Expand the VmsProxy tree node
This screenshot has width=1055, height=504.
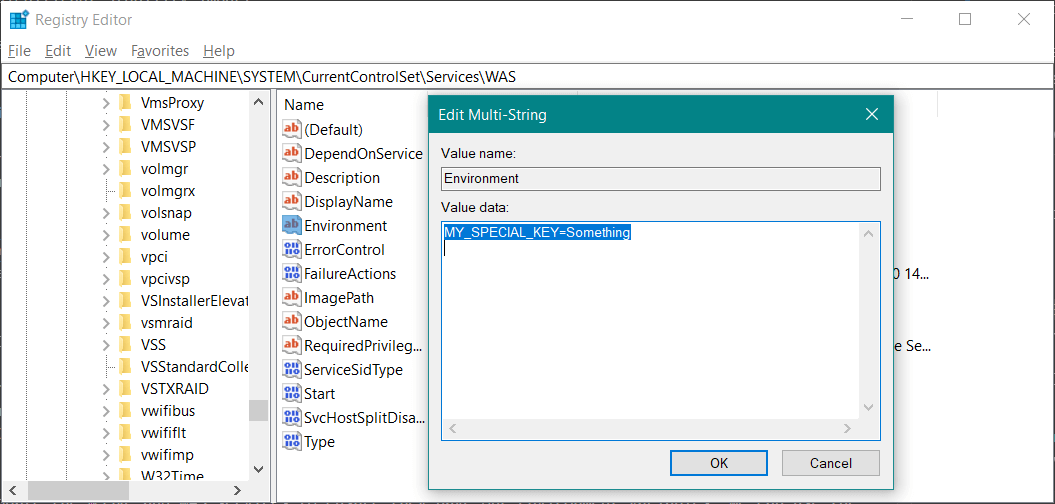coord(106,104)
